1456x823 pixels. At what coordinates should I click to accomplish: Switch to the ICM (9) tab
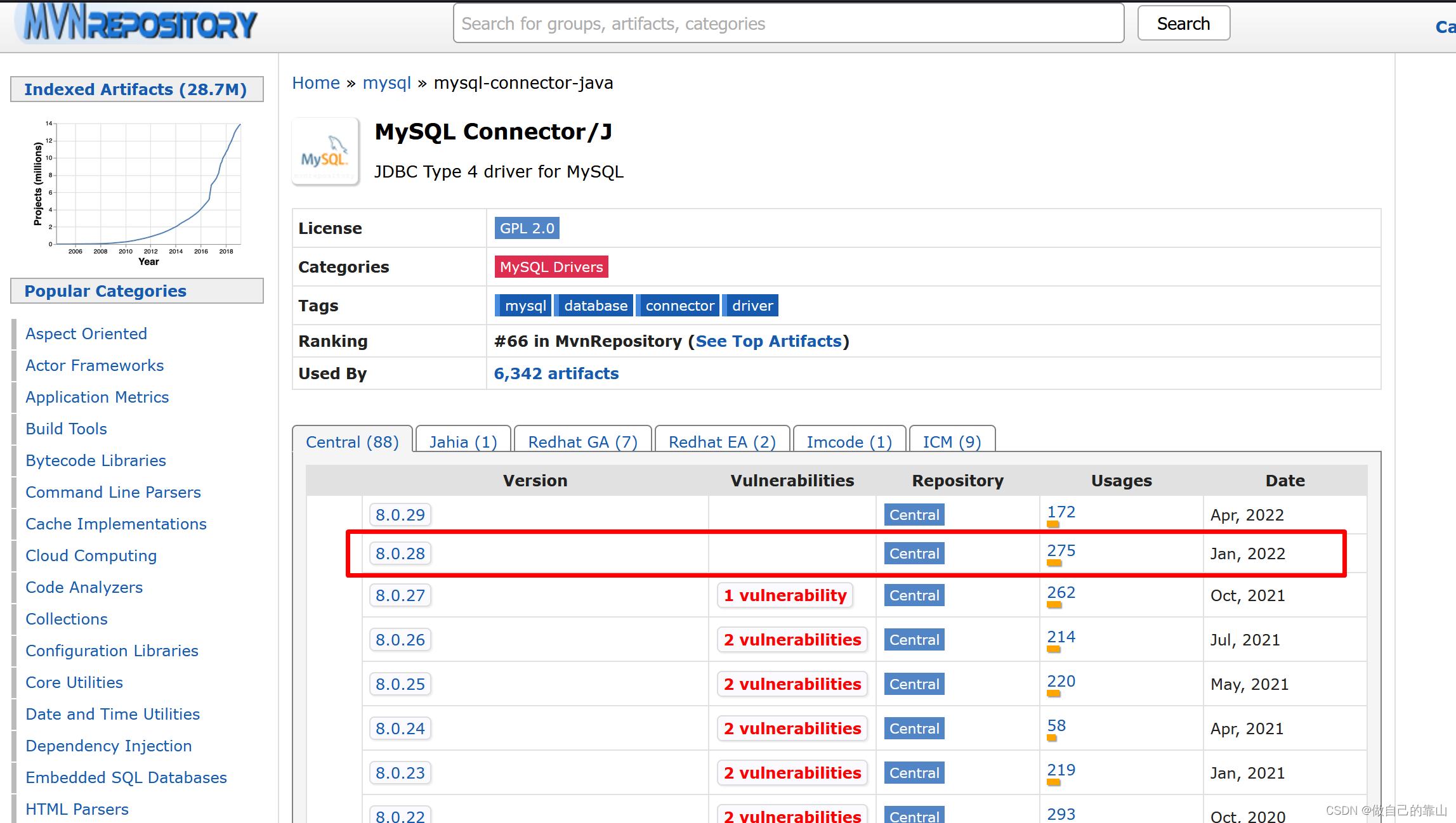[952, 442]
